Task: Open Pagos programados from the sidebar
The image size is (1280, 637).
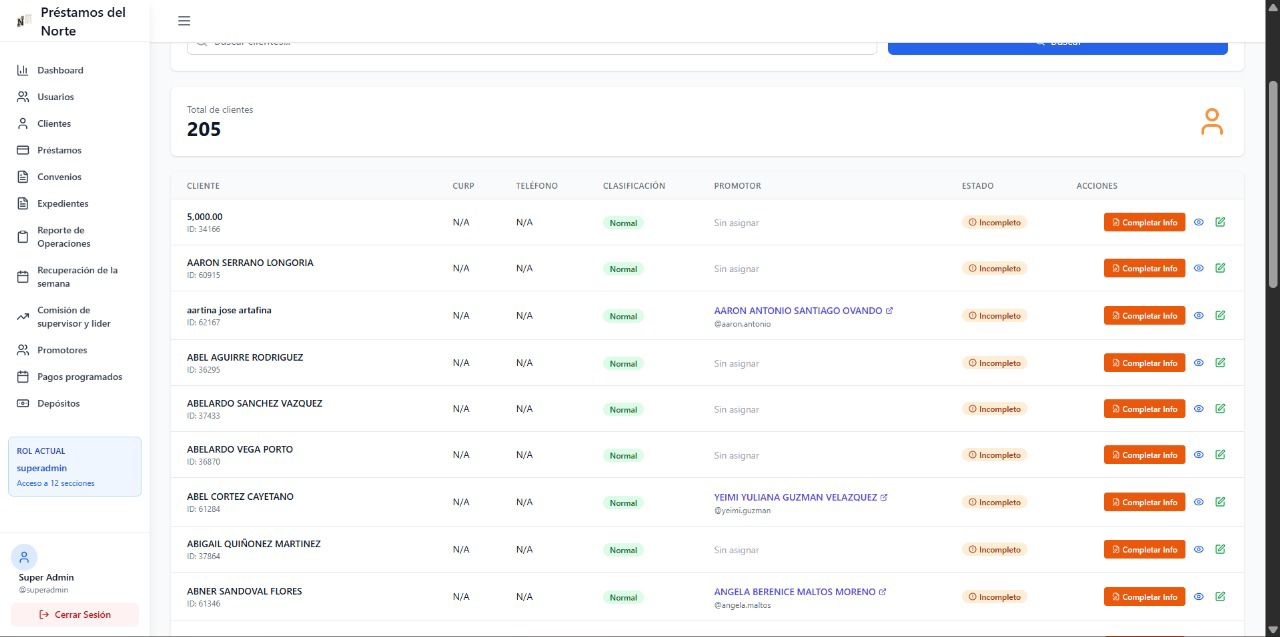Action: [79, 377]
